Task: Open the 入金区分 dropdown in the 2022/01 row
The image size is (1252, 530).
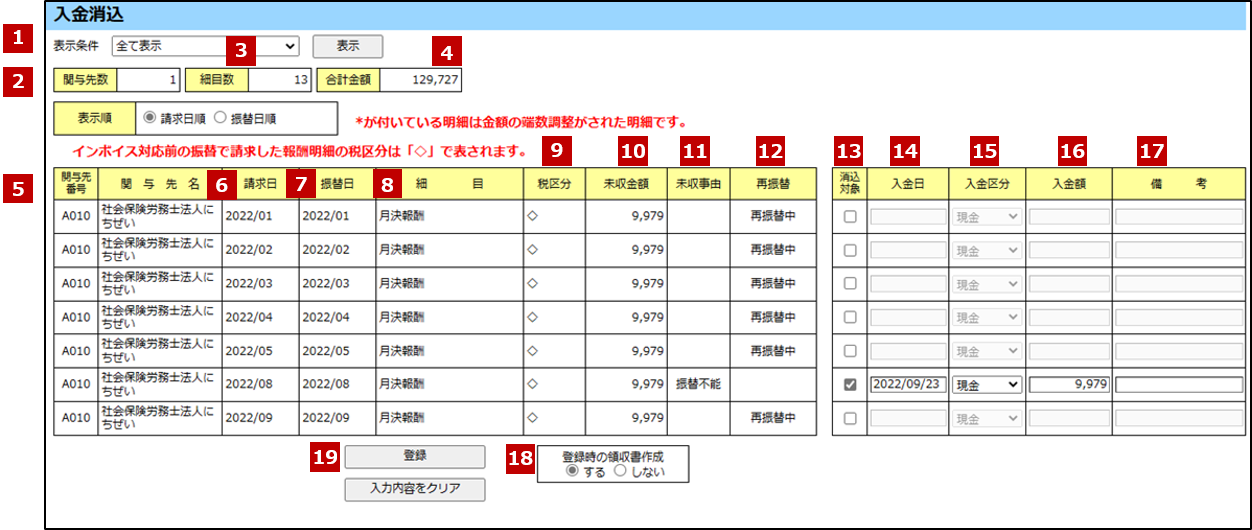Action: [986, 217]
